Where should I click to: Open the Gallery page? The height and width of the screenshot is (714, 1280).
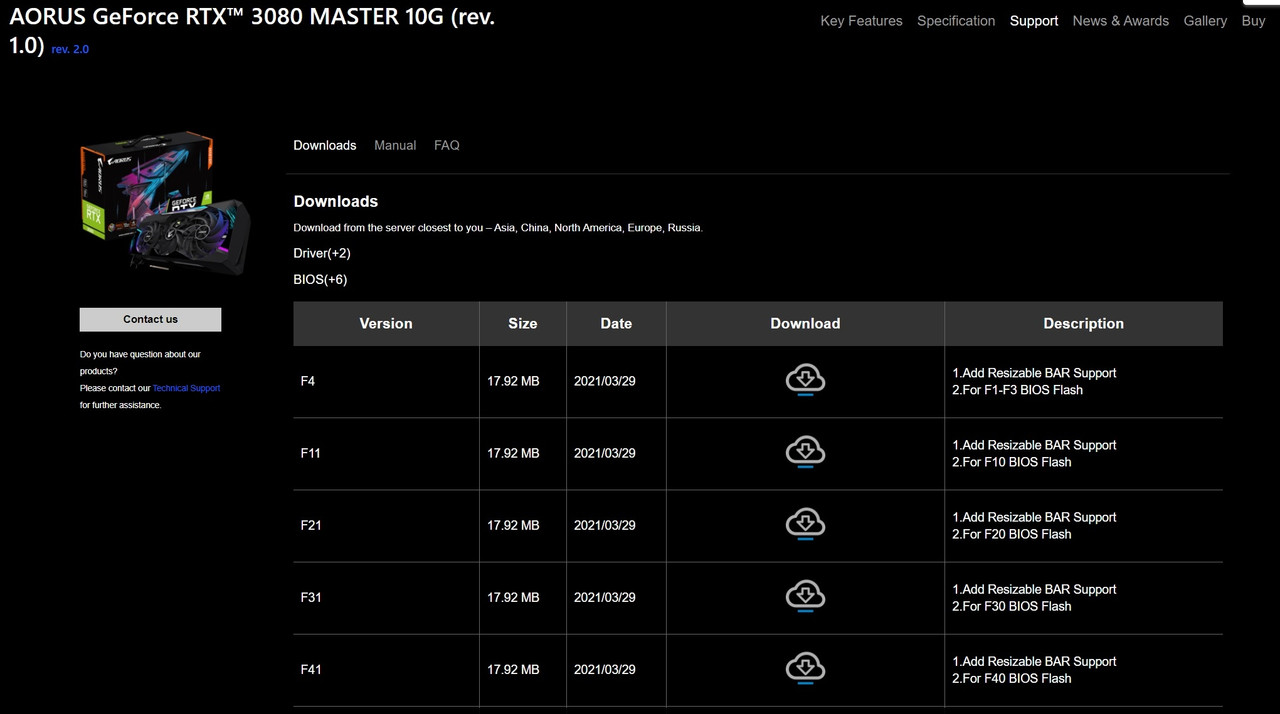pos(1205,21)
